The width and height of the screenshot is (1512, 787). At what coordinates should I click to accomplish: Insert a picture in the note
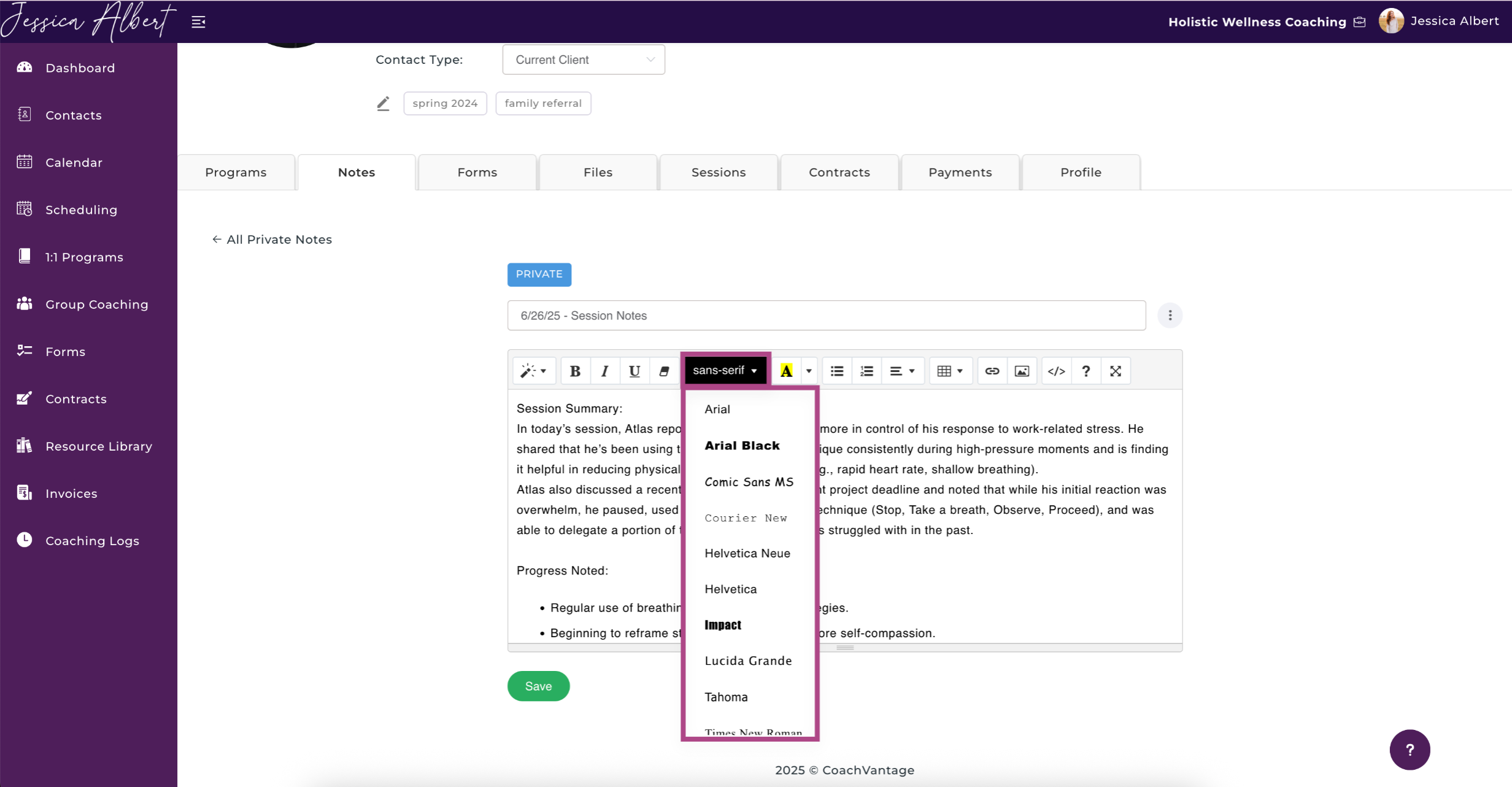[x=1022, y=371]
